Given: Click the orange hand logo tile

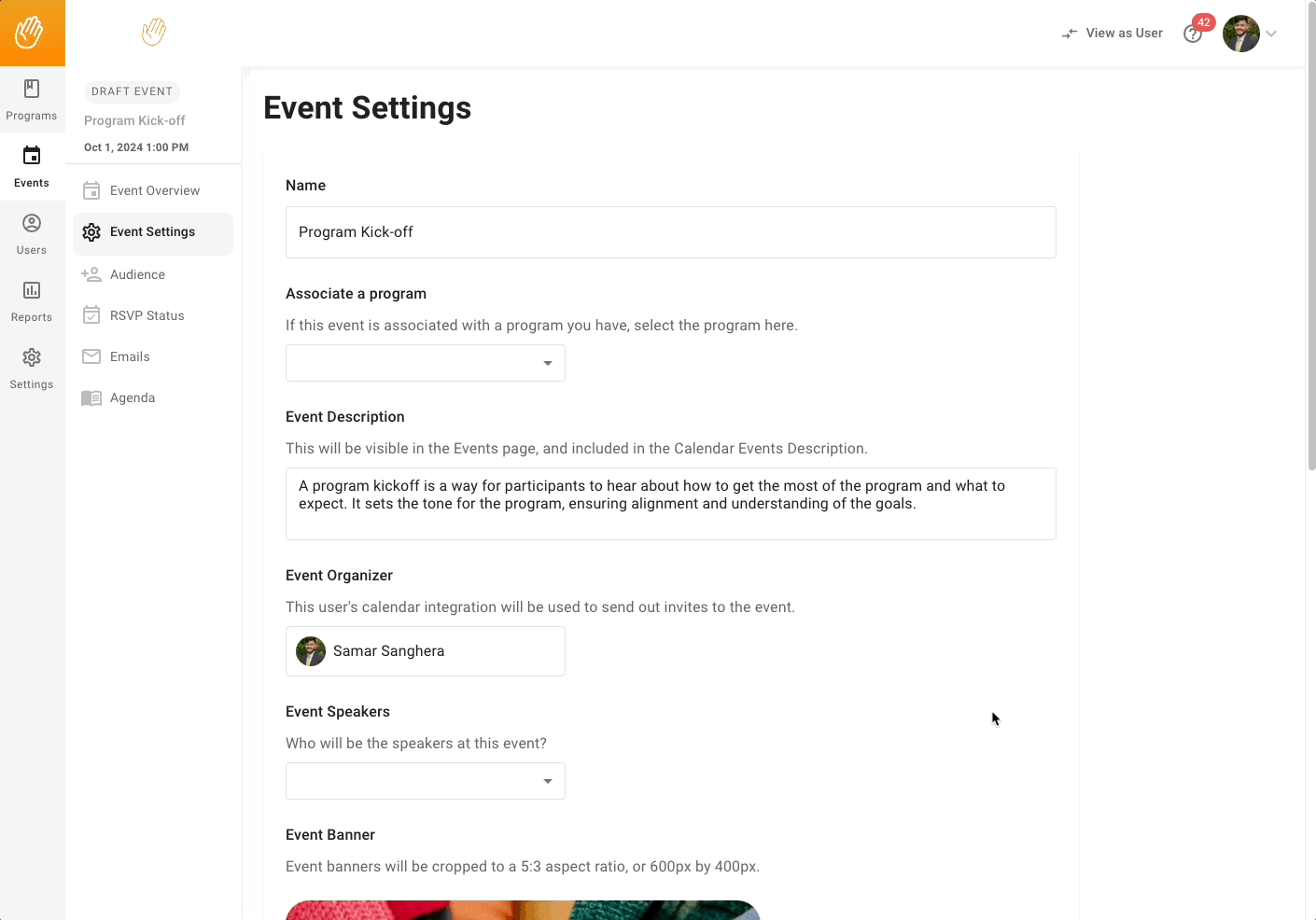Looking at the screenshot, I should click(x=33, y=33).
